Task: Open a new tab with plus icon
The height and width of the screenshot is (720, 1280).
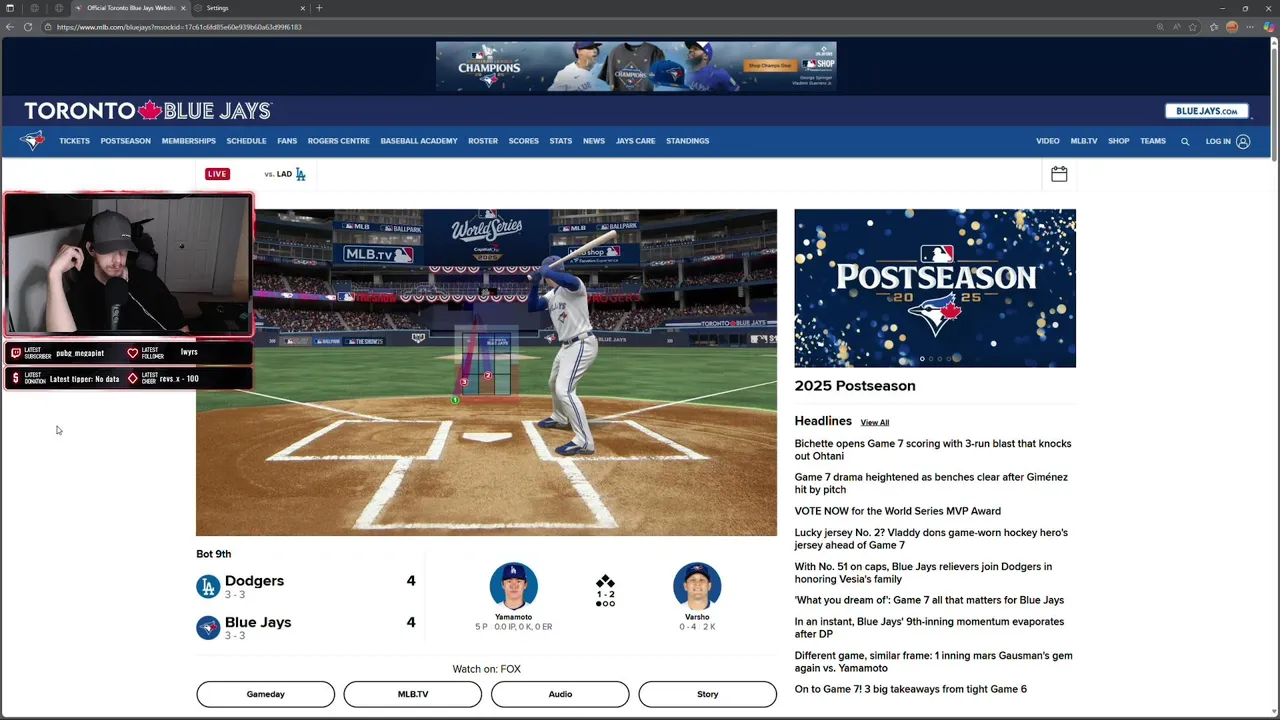Action: coord(319,8)
